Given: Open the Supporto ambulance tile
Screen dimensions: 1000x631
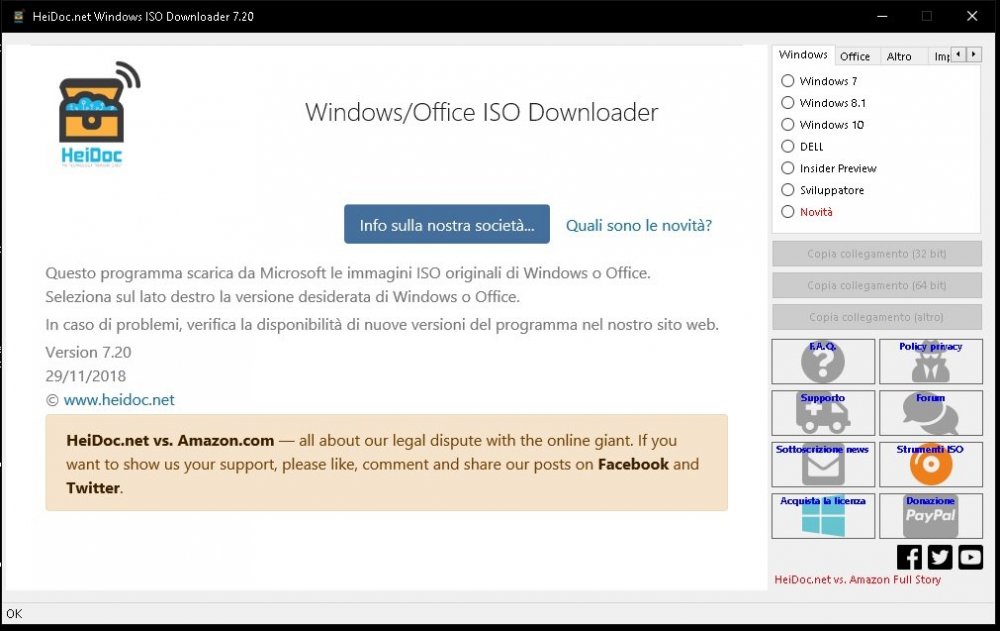Looking at the screenshot, I should (x=823, y=413).
